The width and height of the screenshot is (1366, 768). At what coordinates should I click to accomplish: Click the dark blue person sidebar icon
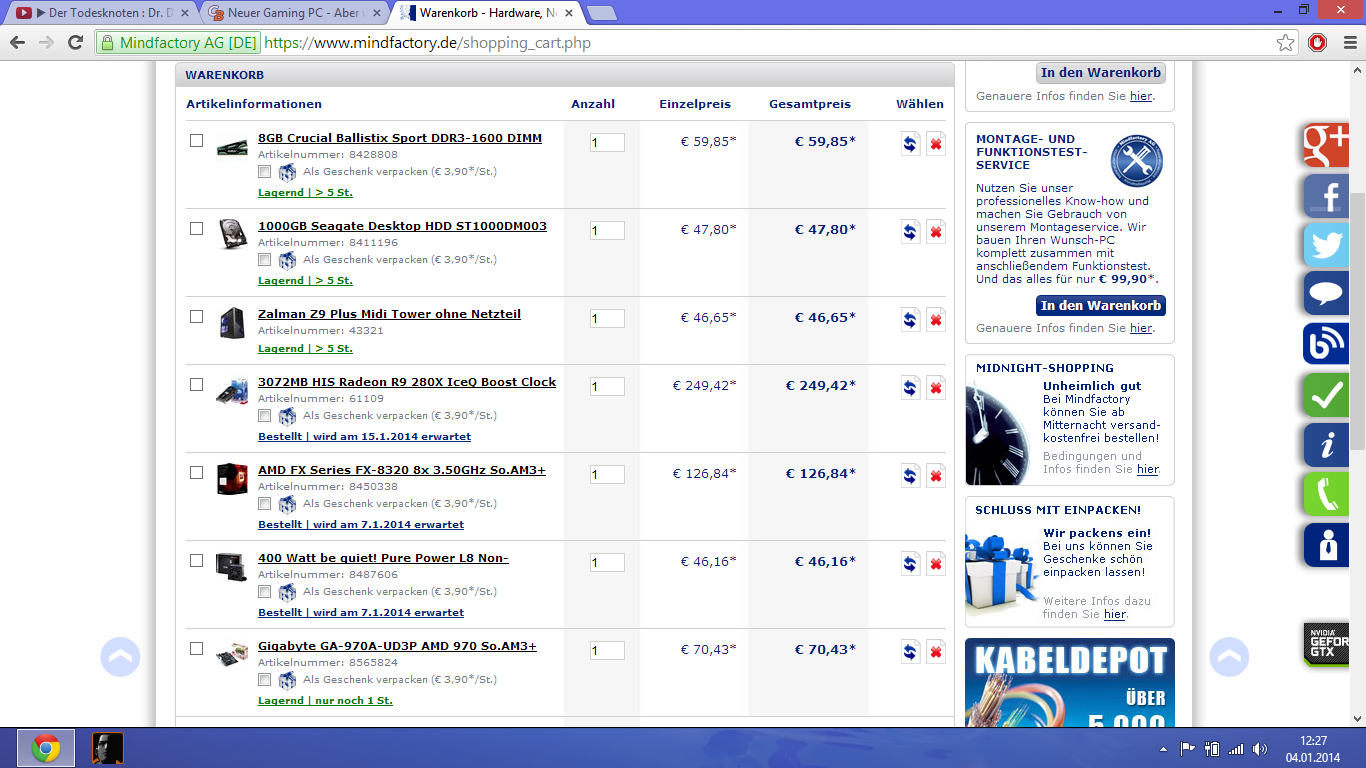pyautogui.click(x=1327, y=545)
